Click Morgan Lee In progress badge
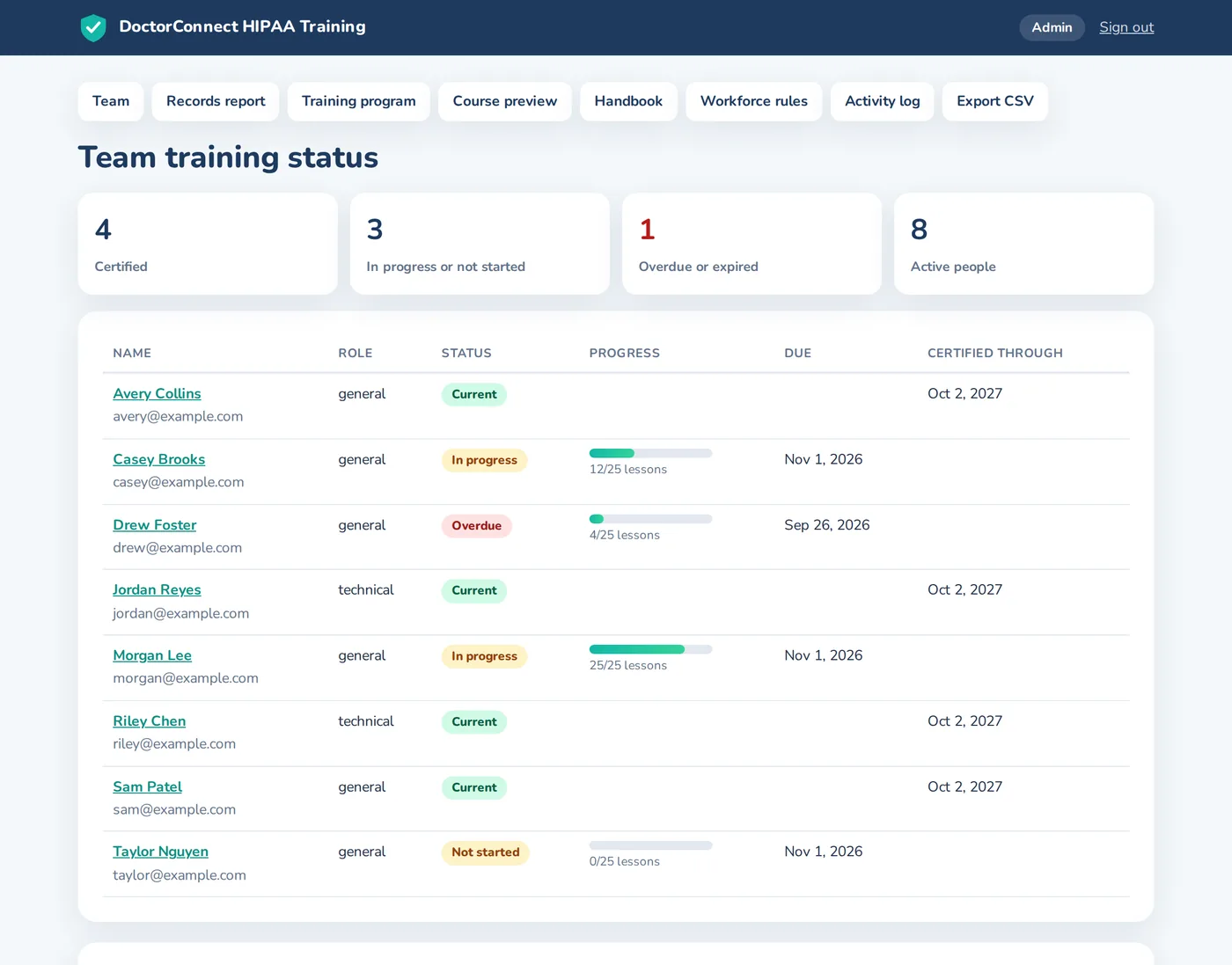 484,656
